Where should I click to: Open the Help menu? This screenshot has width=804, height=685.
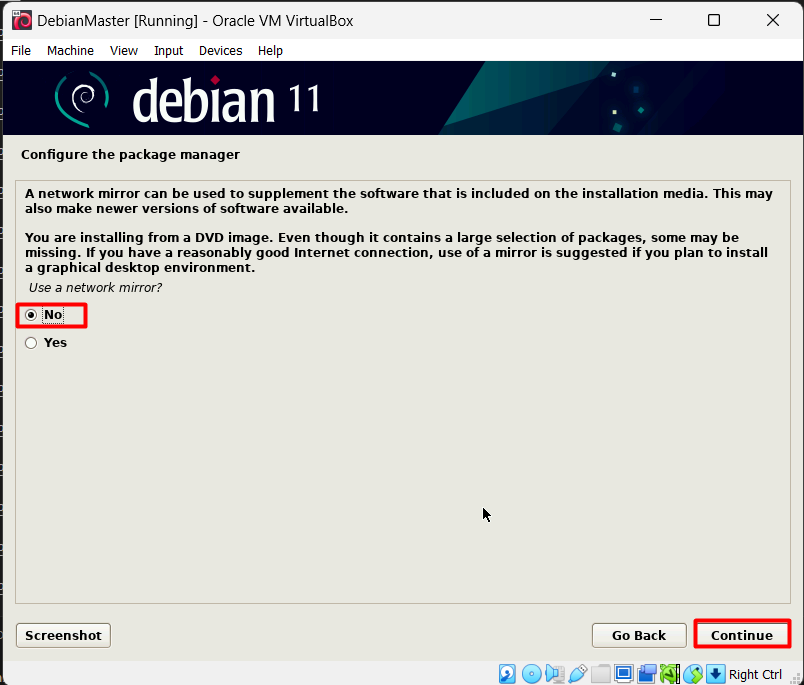[x=270, y=51]
